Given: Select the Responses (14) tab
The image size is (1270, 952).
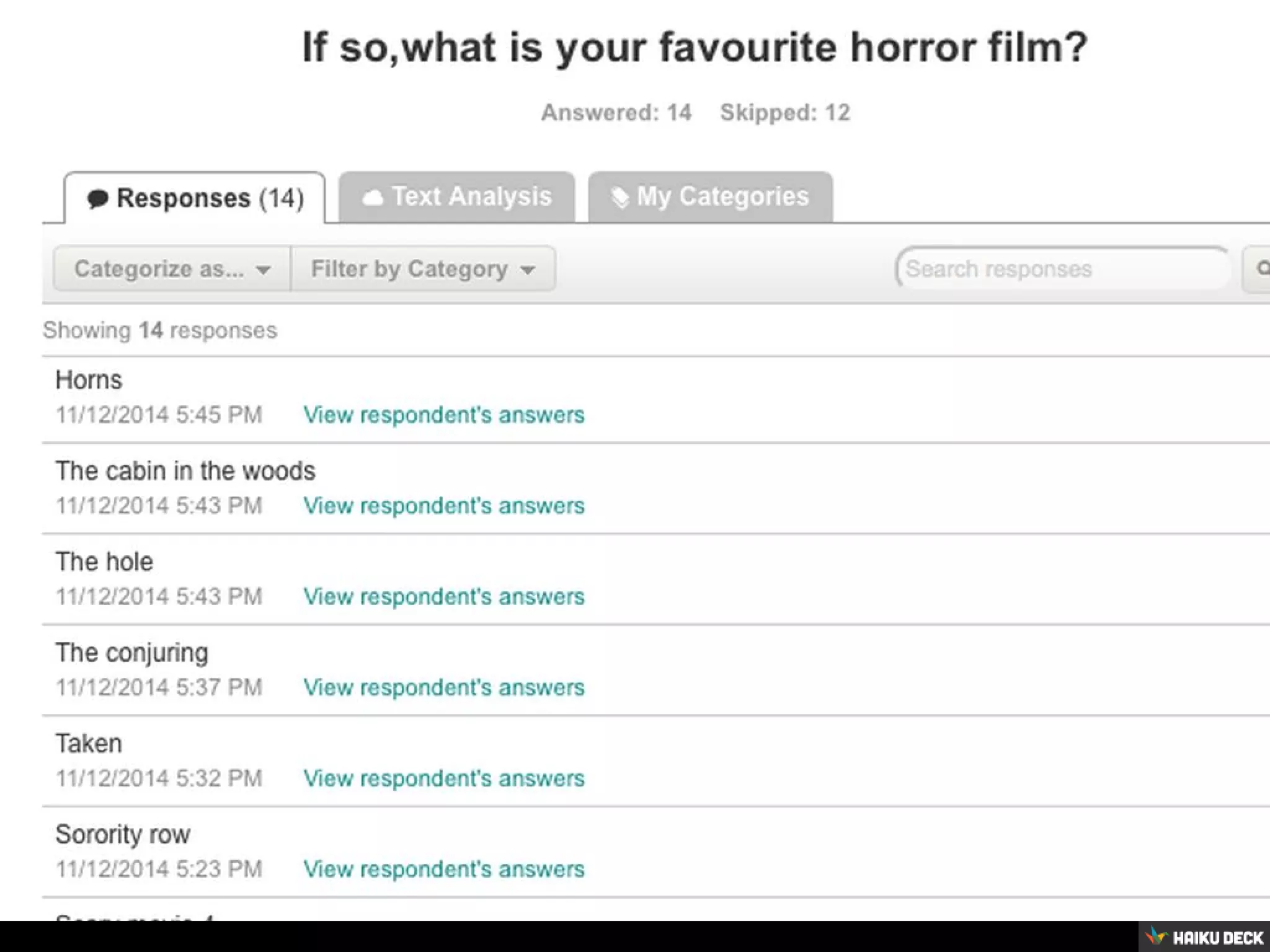Looking at the screenshot, I should (x=195, y=198).
